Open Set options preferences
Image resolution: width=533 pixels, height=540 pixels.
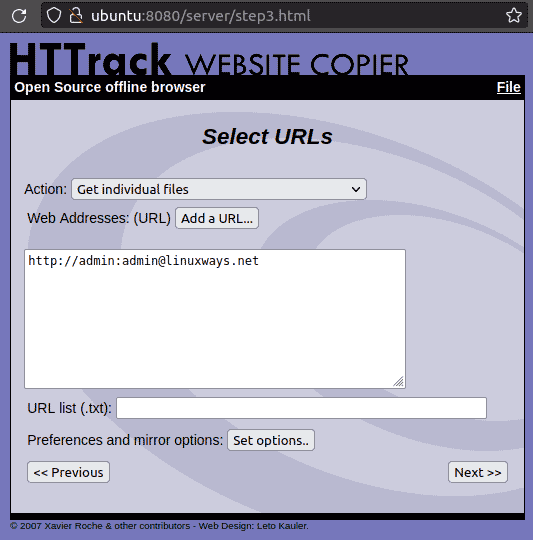coord(271,440)
